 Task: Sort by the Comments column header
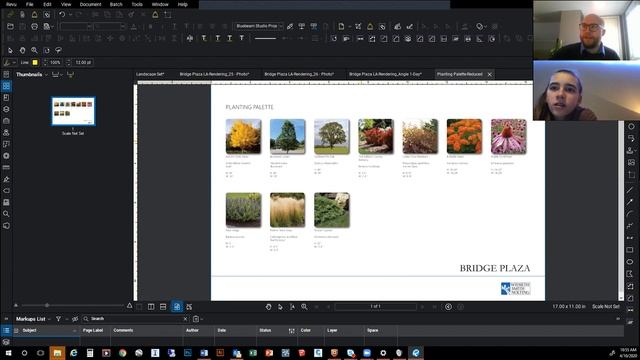click(x=123, y=331)
